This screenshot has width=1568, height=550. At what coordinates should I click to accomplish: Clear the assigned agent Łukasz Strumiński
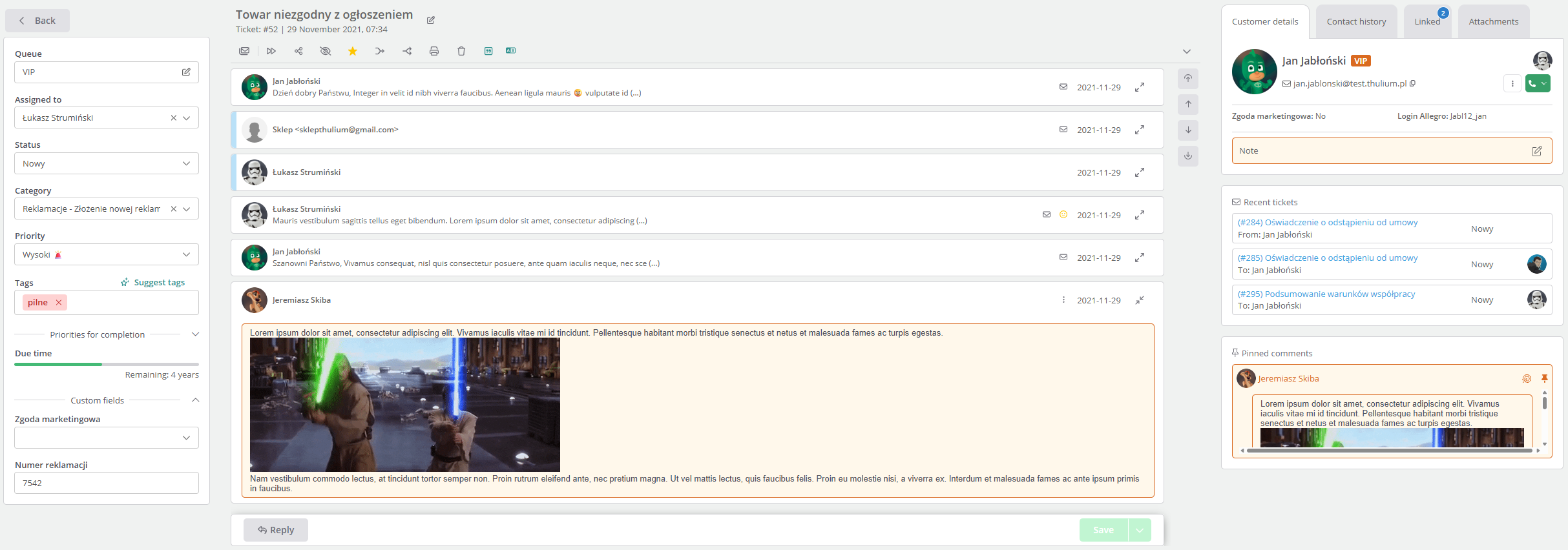click(173, 118)
